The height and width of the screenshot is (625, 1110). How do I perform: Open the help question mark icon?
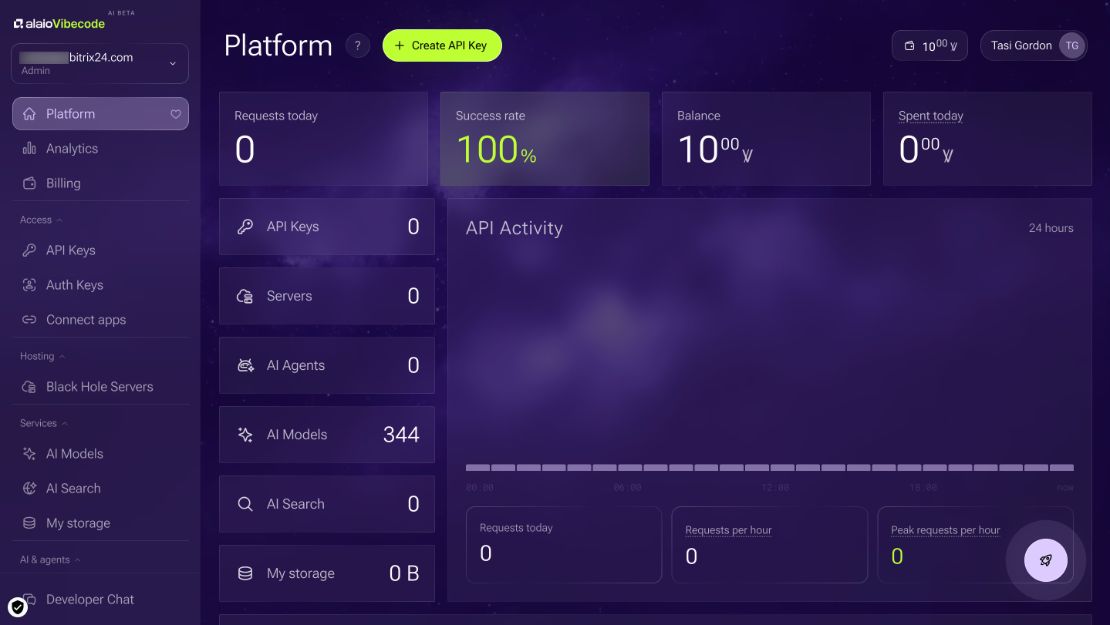(x=357, y=45)
